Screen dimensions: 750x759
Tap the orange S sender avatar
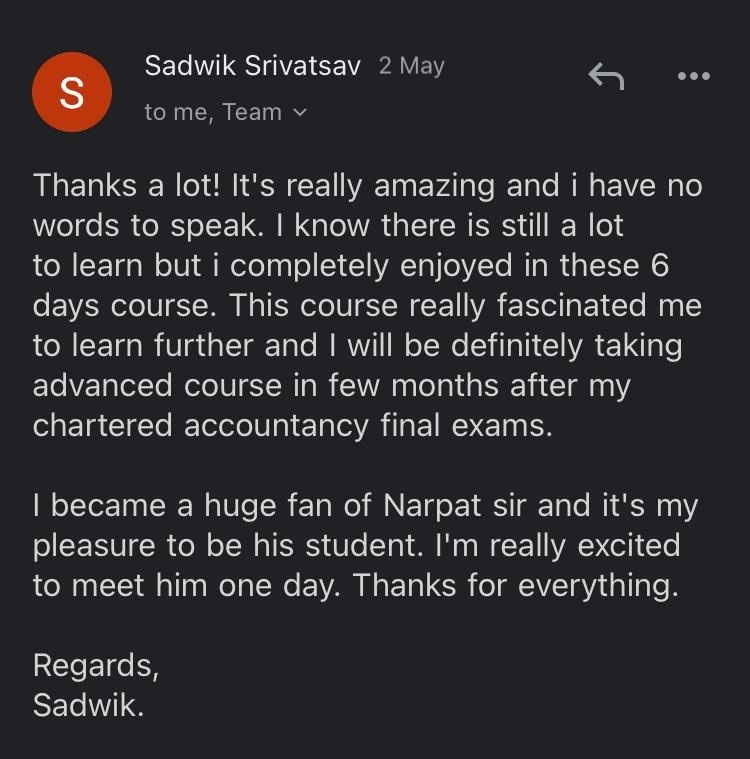[72, 94]
